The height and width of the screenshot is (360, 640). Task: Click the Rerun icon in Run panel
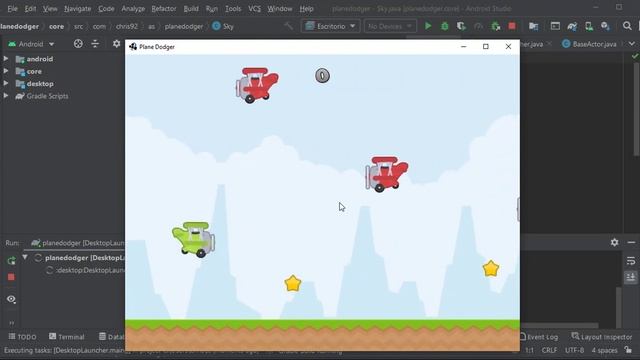pos(11,260)
